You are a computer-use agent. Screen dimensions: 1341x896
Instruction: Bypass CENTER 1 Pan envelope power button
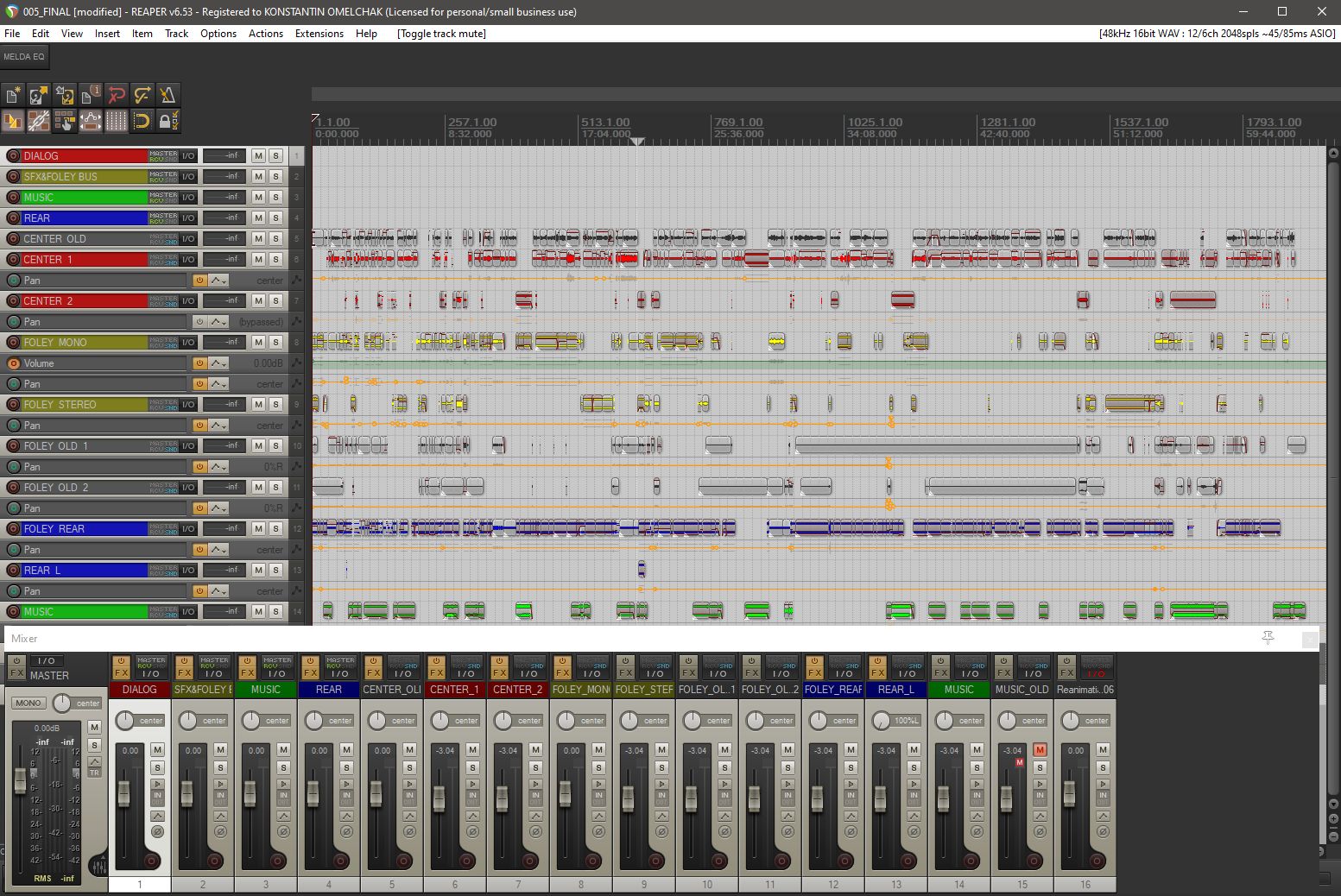(199, 281)
